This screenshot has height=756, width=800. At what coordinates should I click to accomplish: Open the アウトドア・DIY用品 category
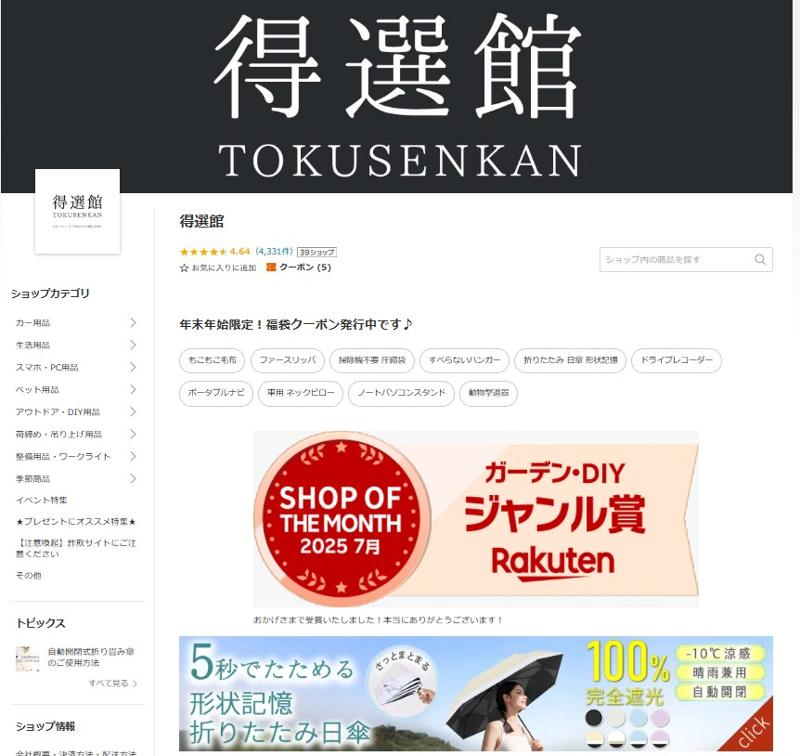click(58, 412)
